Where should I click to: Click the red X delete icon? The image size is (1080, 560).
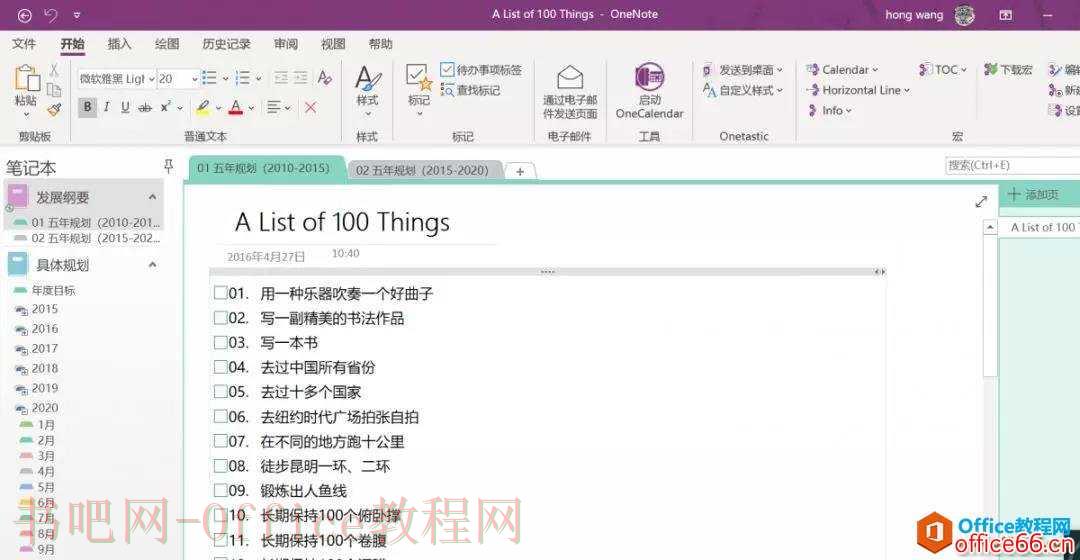click(311, 107)
